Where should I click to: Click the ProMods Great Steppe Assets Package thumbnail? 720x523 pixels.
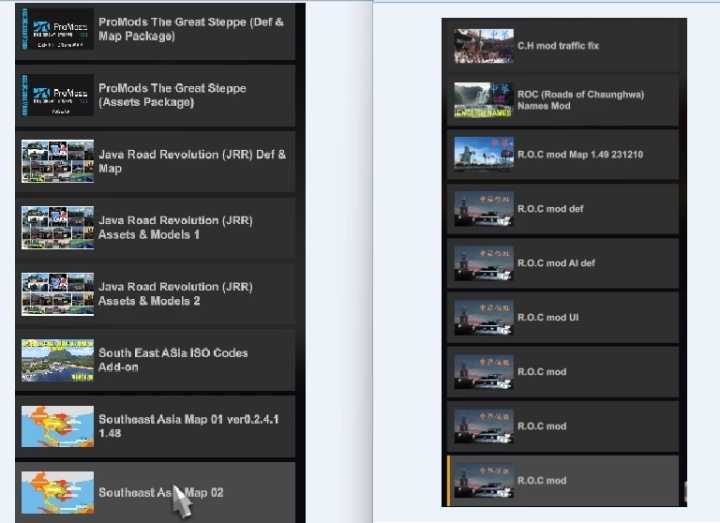pos(57,95)
